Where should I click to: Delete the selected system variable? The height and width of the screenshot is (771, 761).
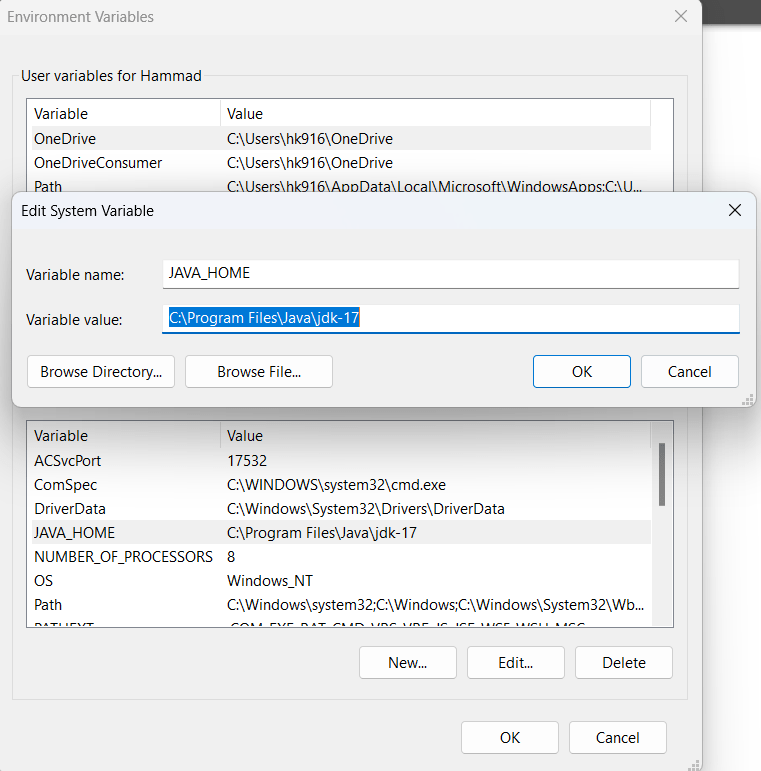(x=624, y=662)
